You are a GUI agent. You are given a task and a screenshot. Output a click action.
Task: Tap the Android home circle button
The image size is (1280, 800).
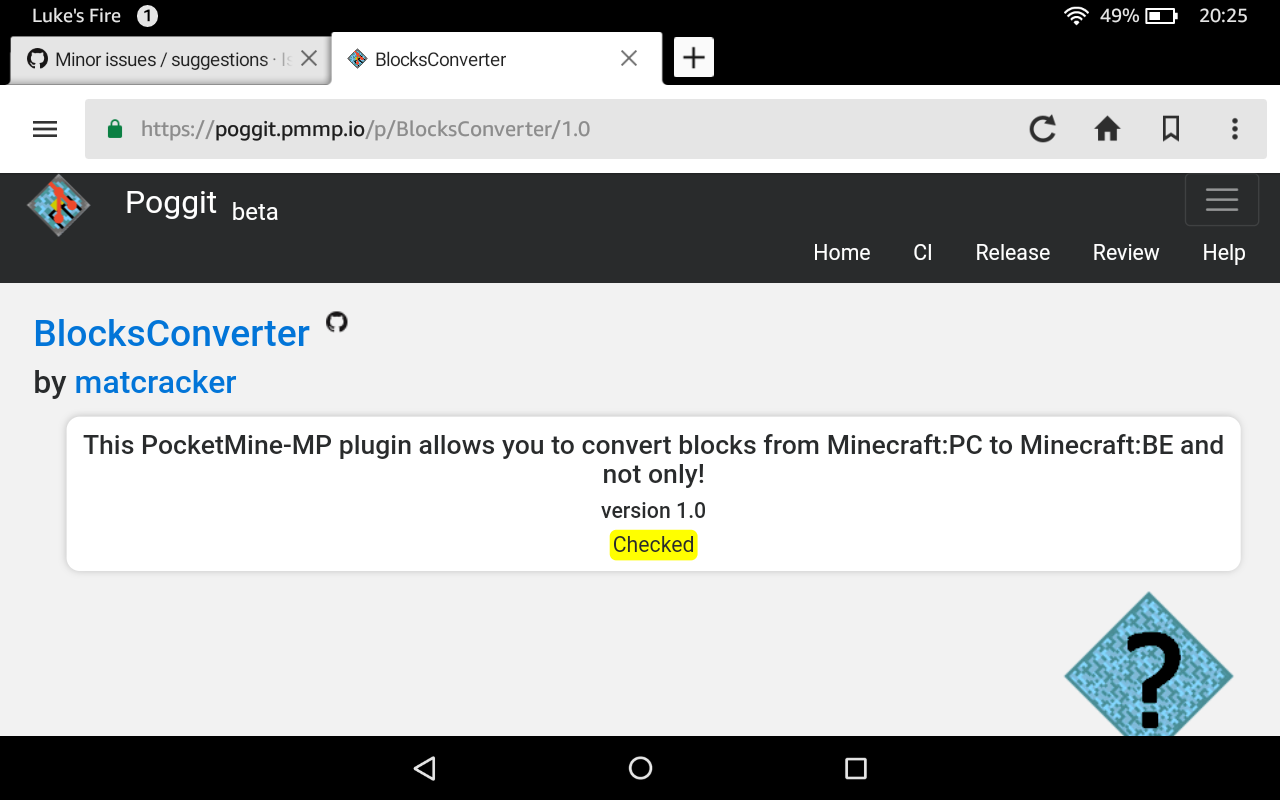(x=640, y=768)
